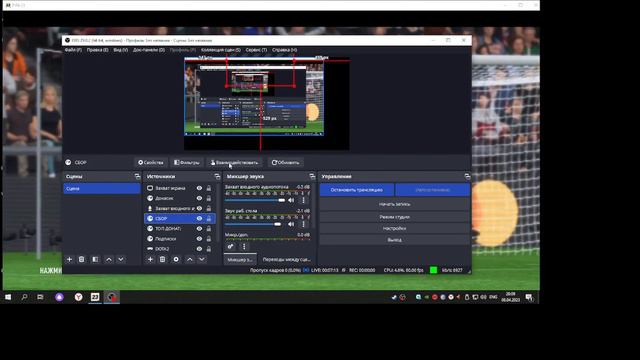The height and width of the screenshot is (360, 640).
Task: Switch to the Переходы между сценами tab
Action: 287,259
